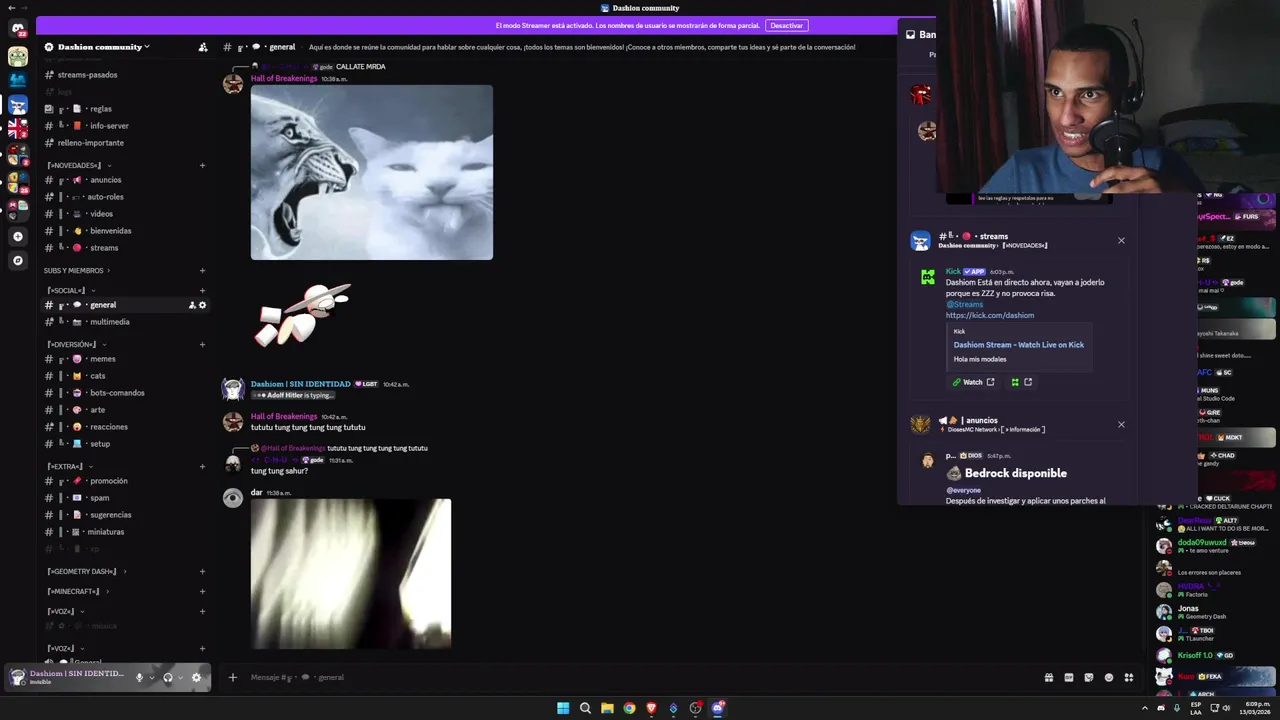The width and height of the screenshot is (1280, 720).
Task: Open microphone input options arrow
Action: [x=152, y=677]
